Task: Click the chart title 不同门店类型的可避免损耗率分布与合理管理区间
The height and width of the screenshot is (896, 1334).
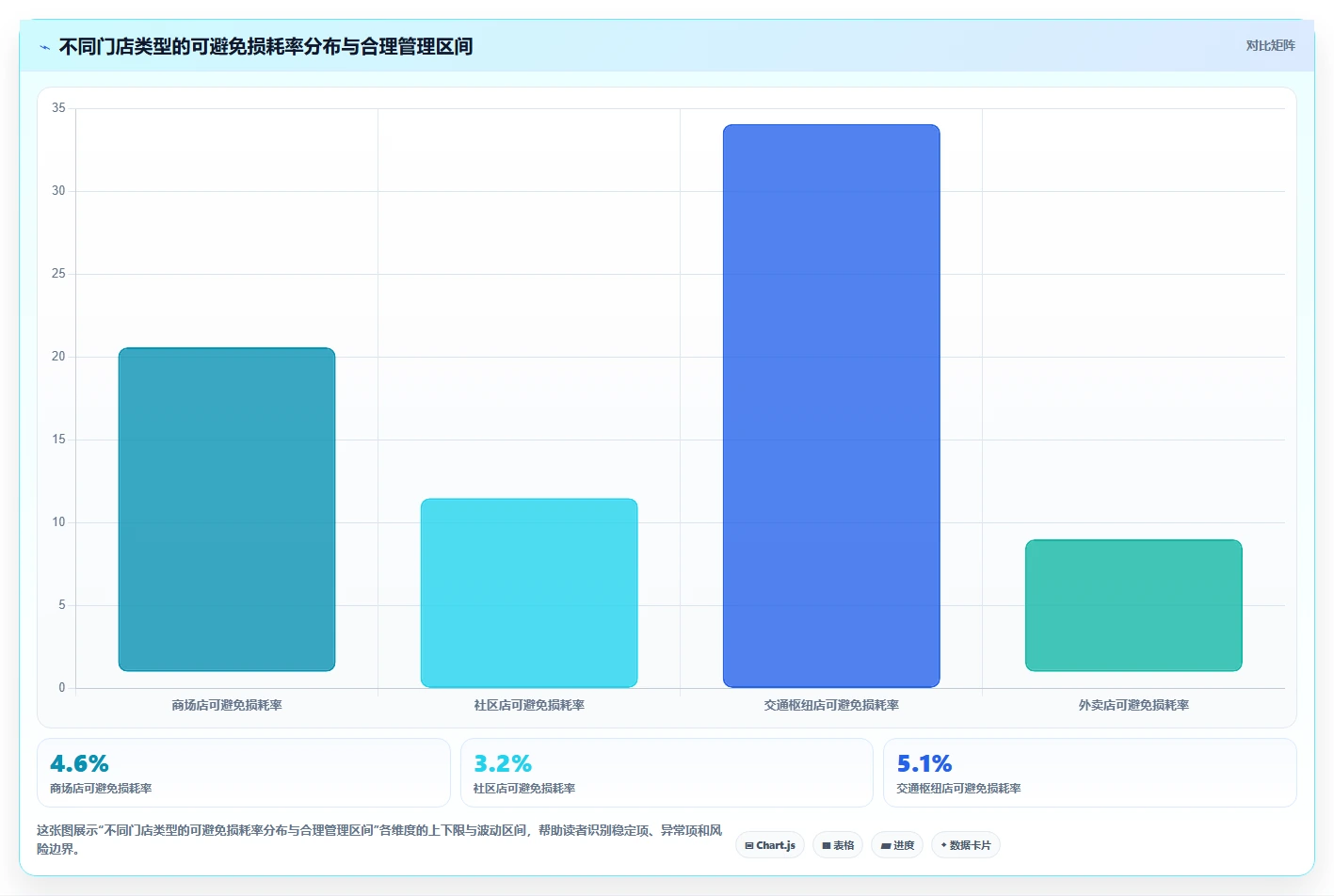Action: click(266, 47)
